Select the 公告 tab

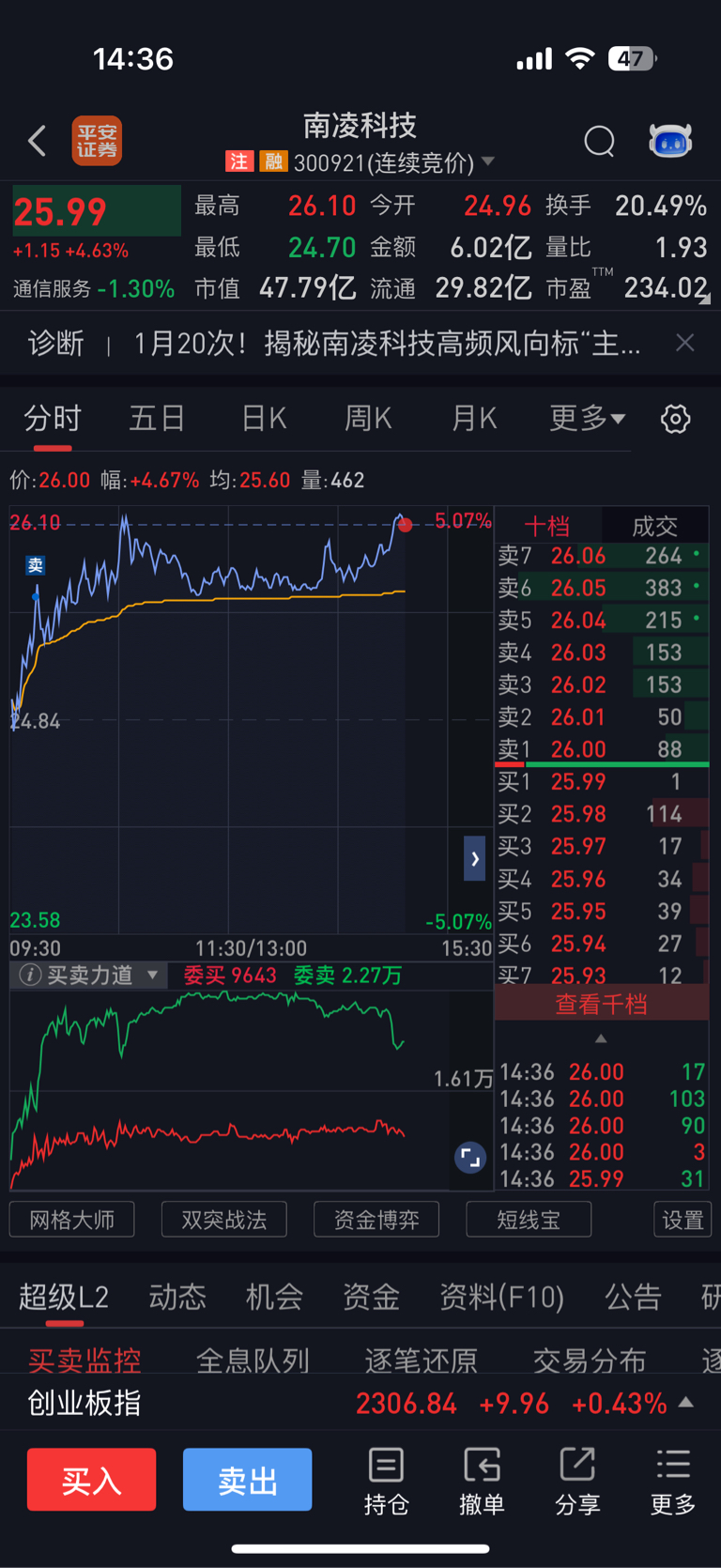tap(634, 1297)
